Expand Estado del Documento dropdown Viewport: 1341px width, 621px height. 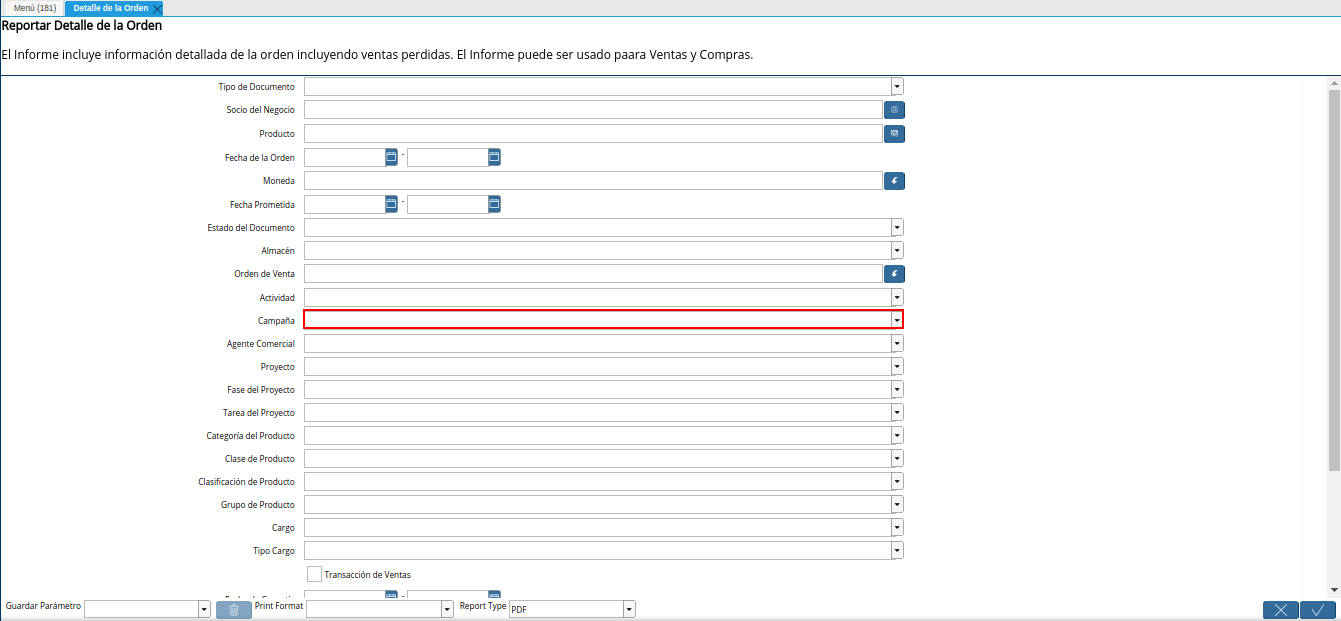pos(897,228)
